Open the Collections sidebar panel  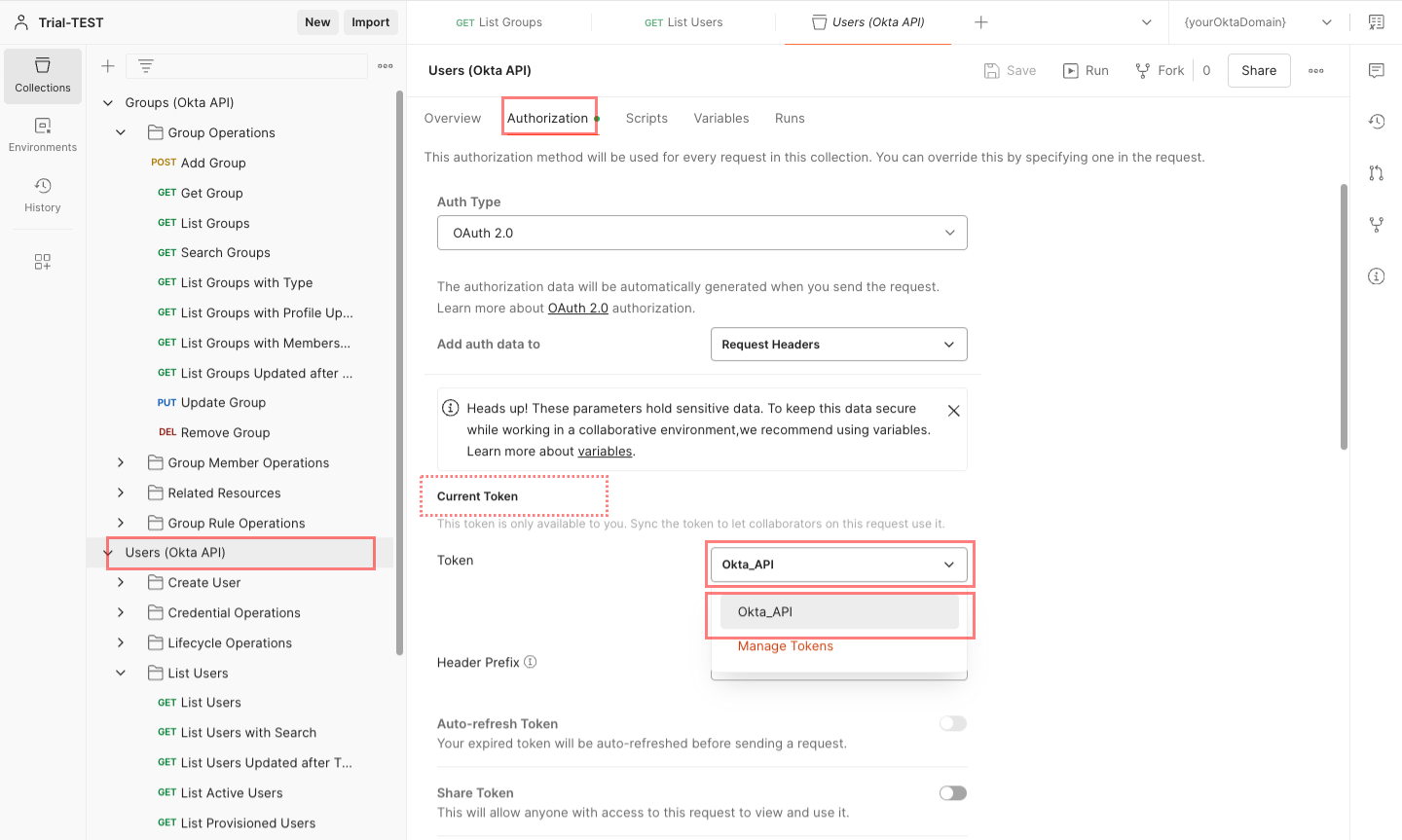coord(43,75)
